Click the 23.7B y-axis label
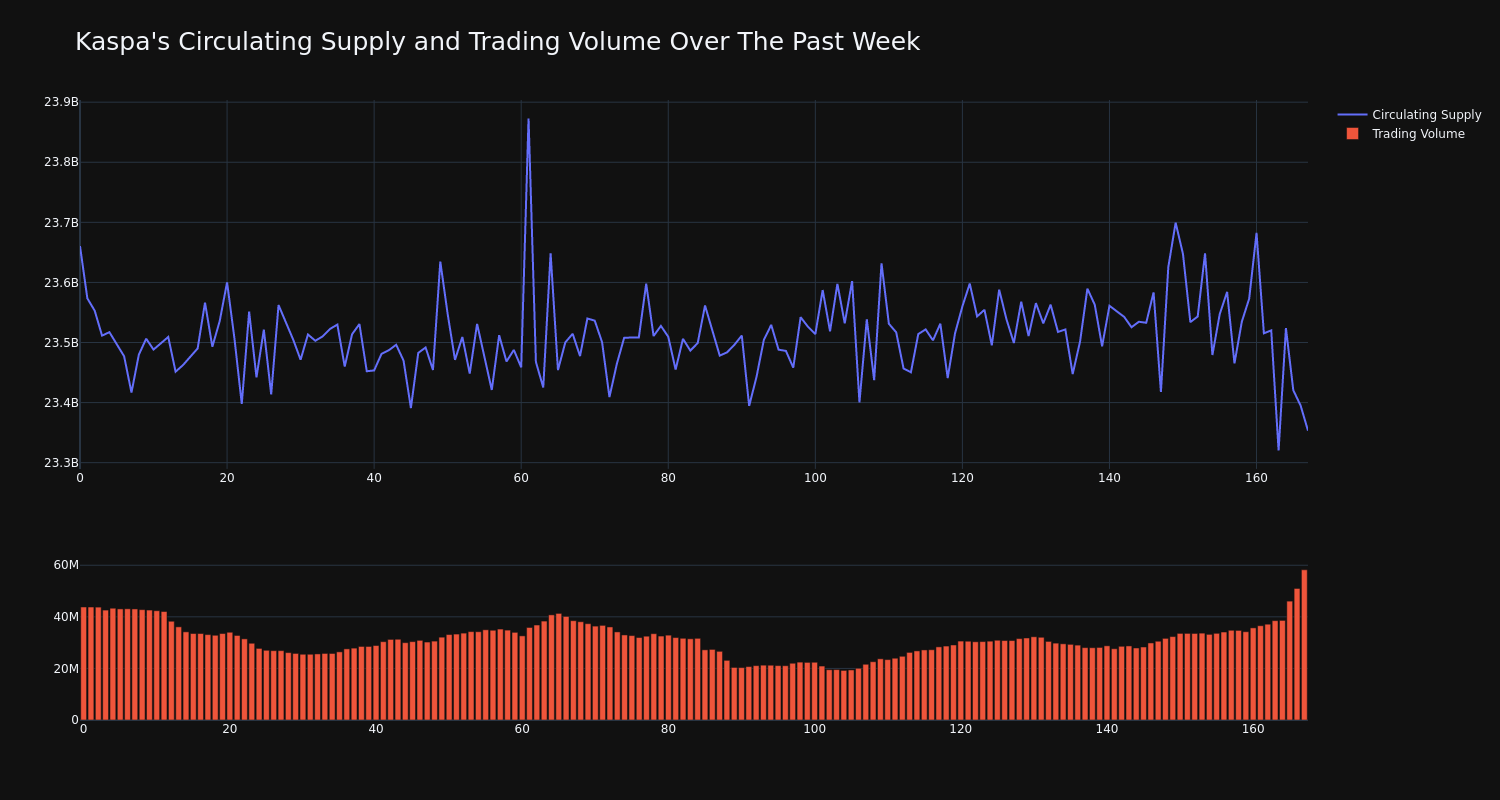The image size is (1500, 800). click(x=61, y=222)
